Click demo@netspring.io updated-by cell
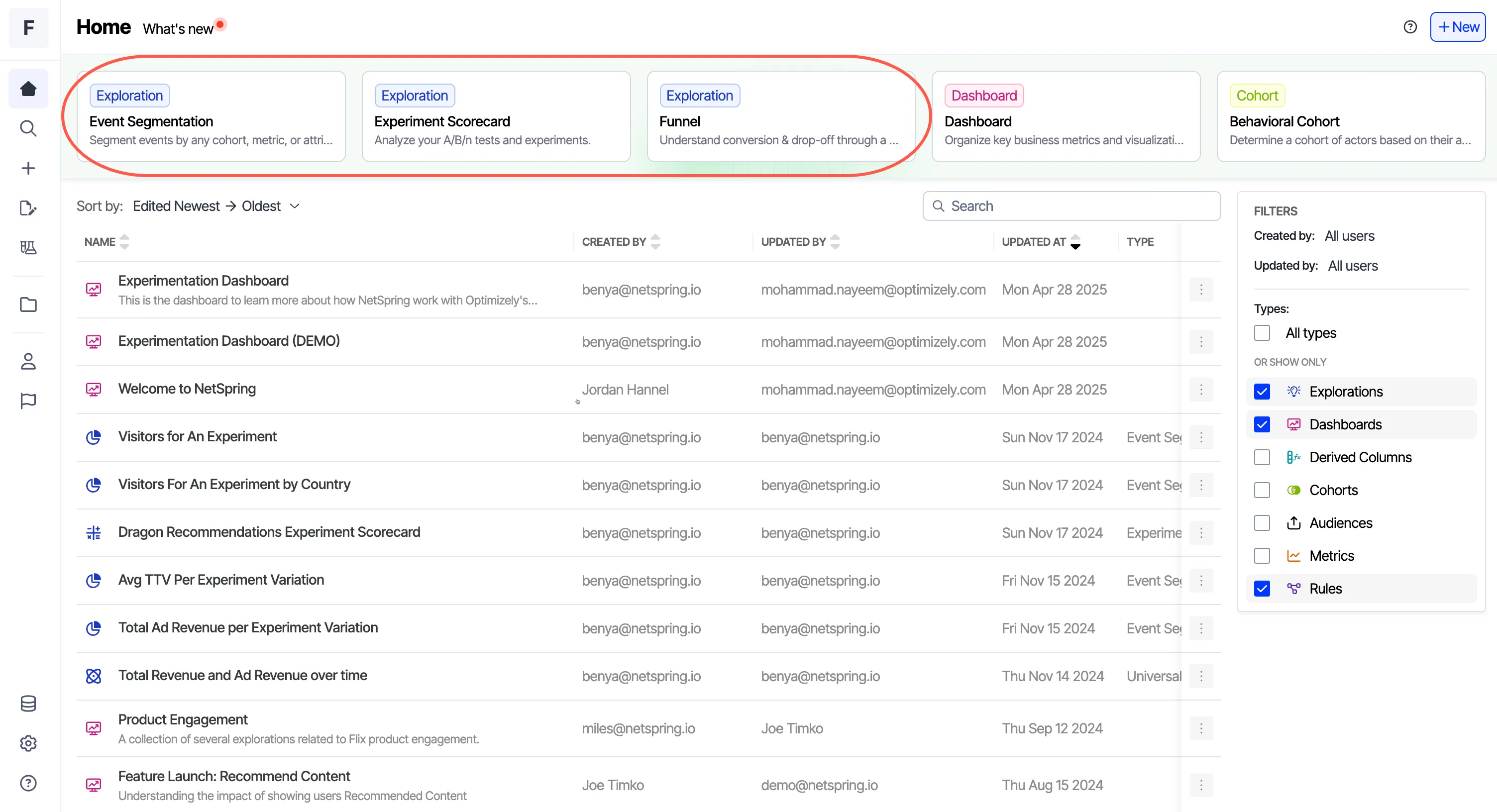Screen dimensions: 1497x812 [x=819, y=785]
